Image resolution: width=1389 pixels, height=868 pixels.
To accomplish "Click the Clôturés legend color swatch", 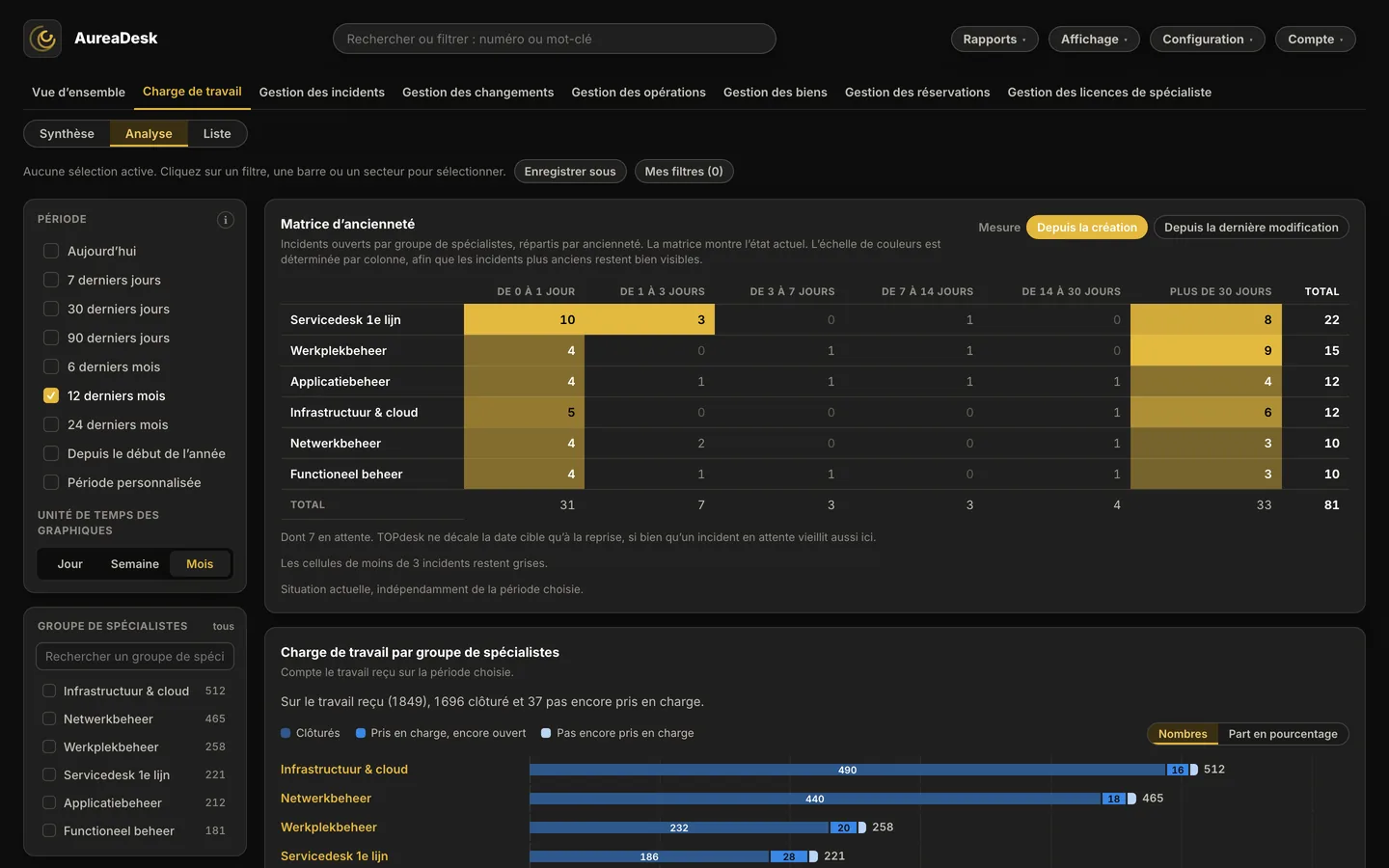I will click(x=286, y=733).
